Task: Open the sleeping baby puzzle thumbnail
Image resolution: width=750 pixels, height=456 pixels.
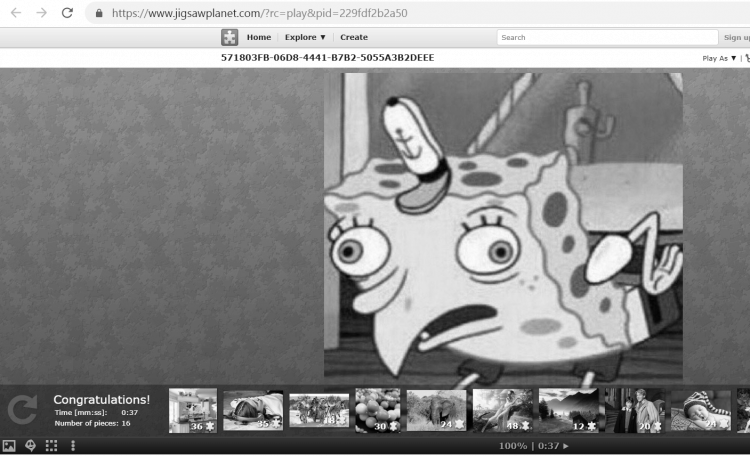Action: pos(701,411)
